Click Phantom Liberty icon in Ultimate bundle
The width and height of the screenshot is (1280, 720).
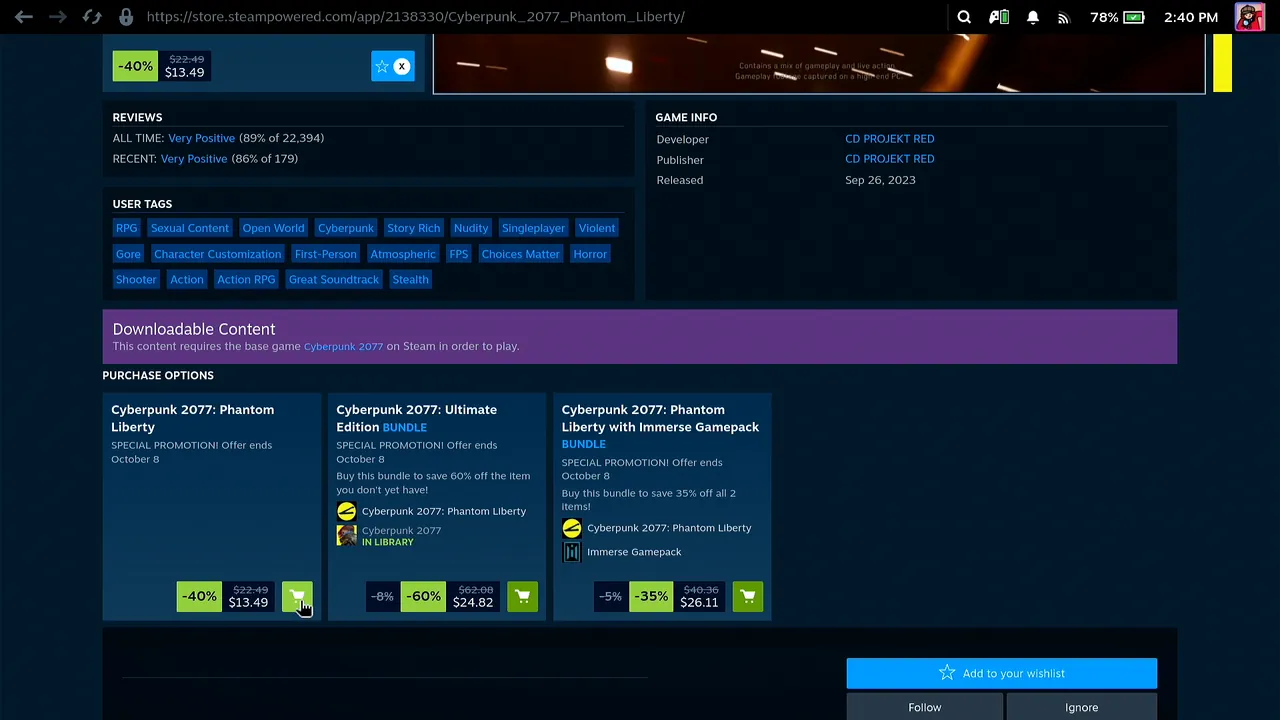pyautogui.click(x=346, y=511)
